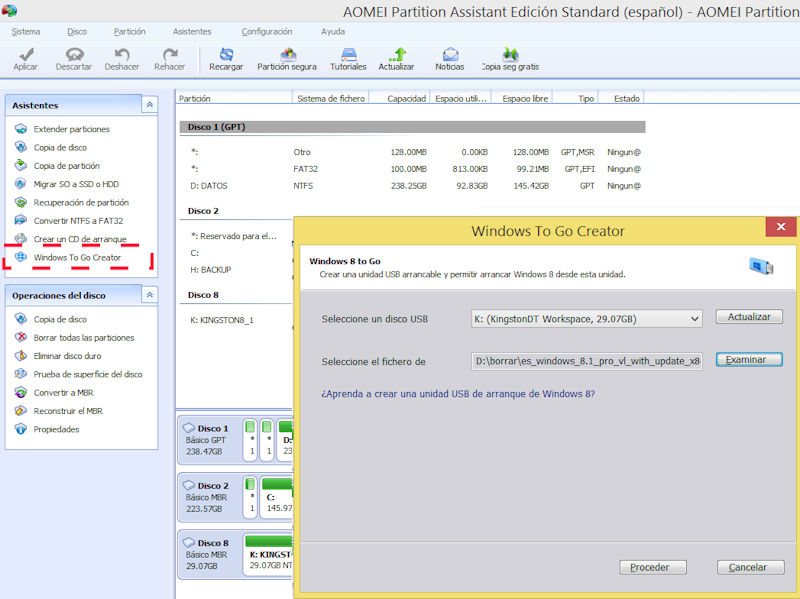Click the Deshacer undo icon
The image size is (800, 599).
tap(121, 59)
